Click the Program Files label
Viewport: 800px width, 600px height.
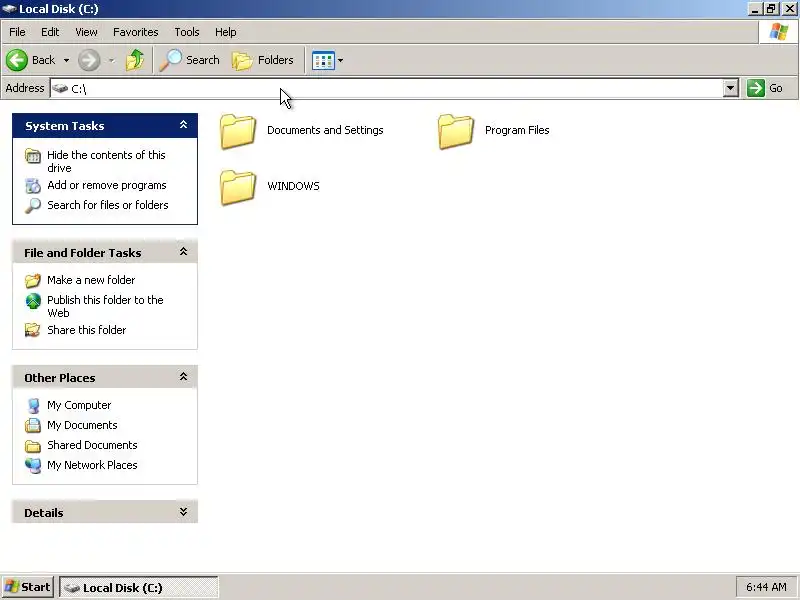(517, 130)
